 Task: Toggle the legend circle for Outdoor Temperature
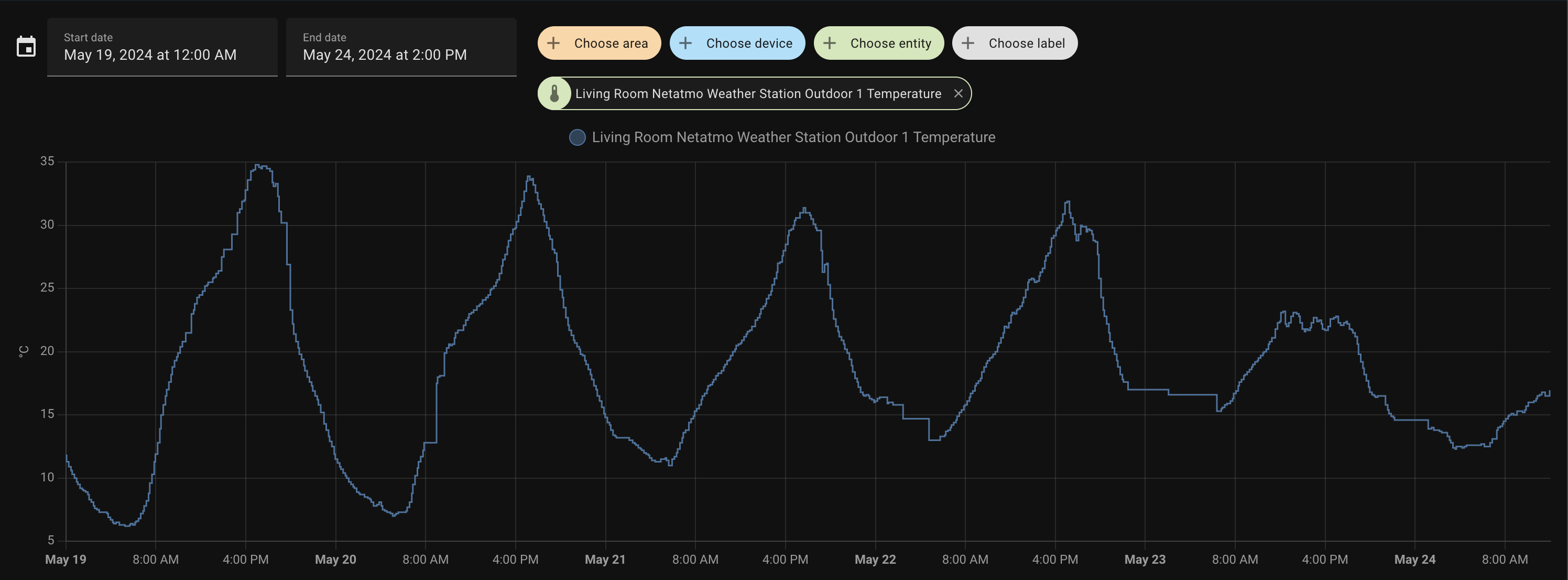tap(577, 137)
